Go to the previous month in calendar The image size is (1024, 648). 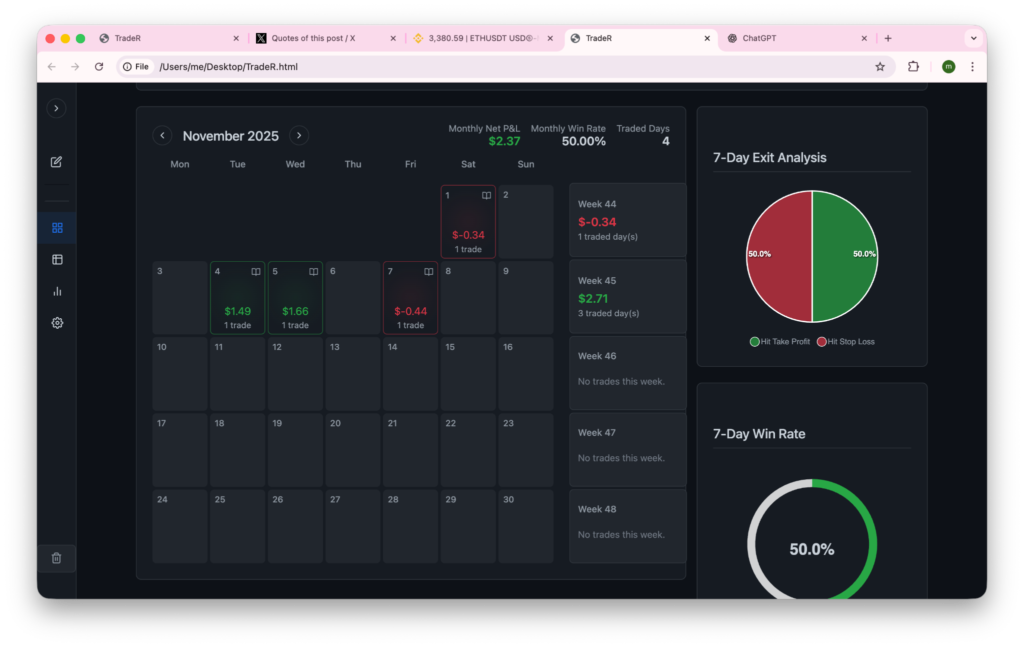click(162, 136)
